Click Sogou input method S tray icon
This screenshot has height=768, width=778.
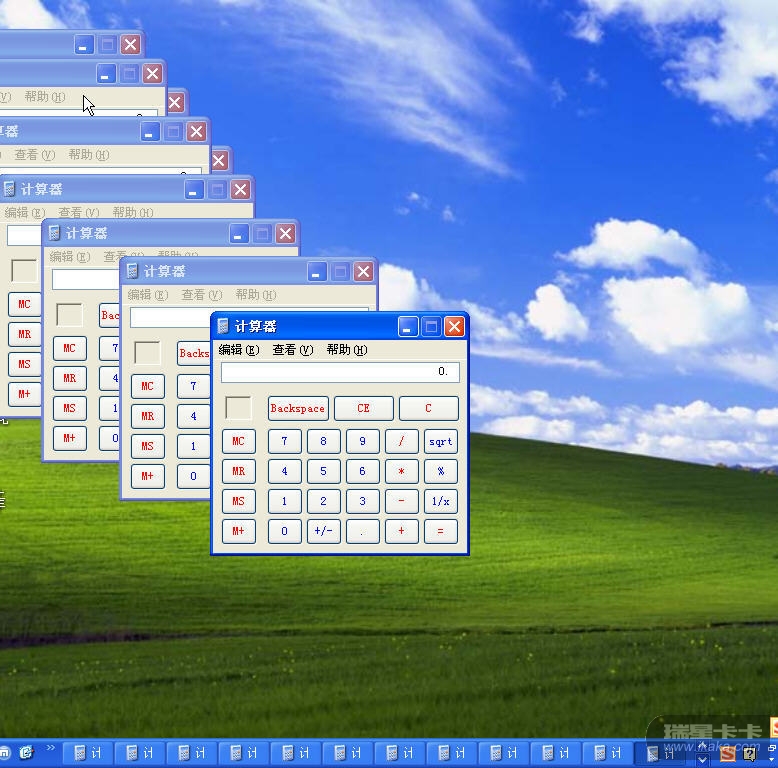tap(728, 754)
